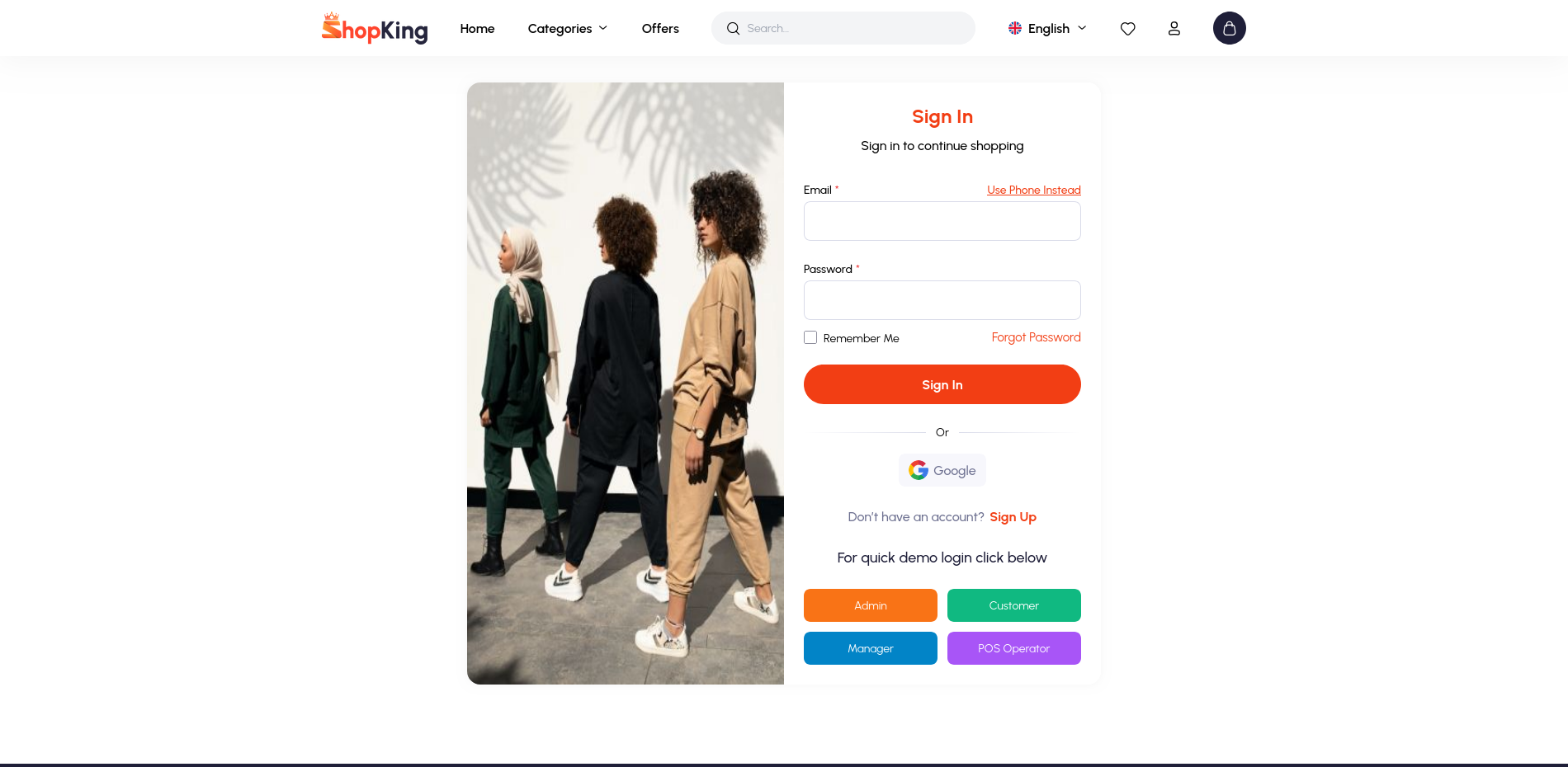Go to the Home menu item
This screenshot has width=1568, height=767.
click(477, 29)
